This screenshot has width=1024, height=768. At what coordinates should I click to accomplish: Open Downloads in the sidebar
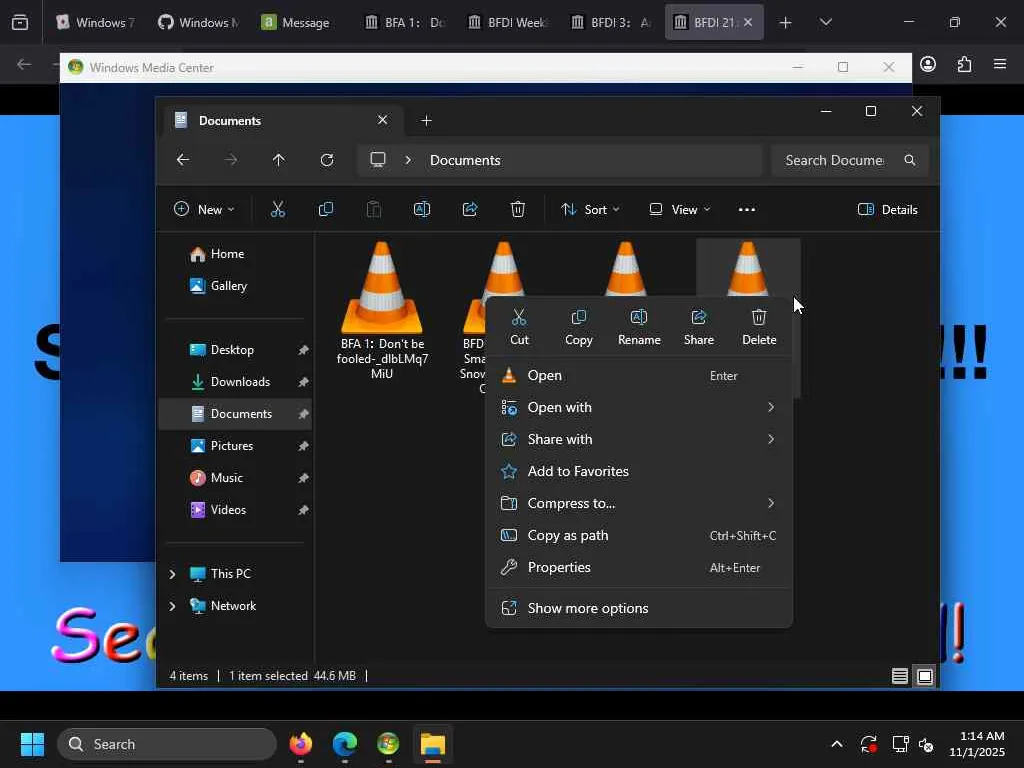coord(235,382)
